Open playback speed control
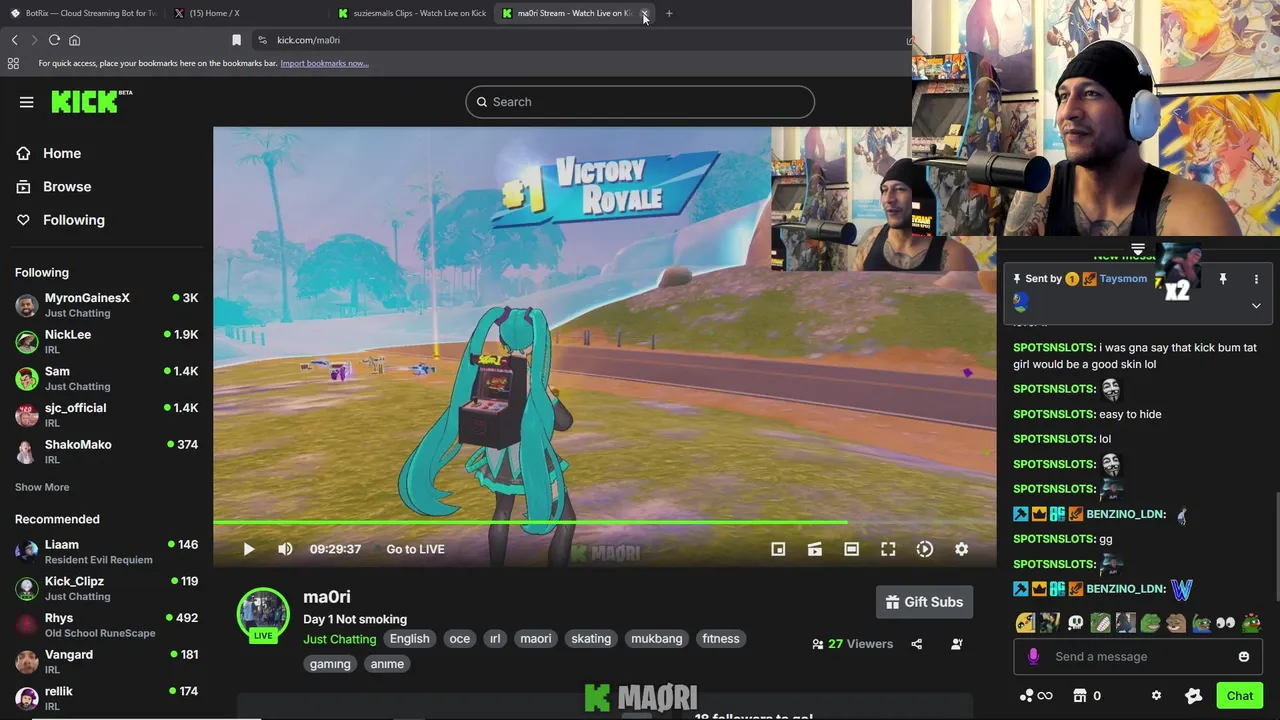This screenshot has height=720, width=1280. pos(925,549)
